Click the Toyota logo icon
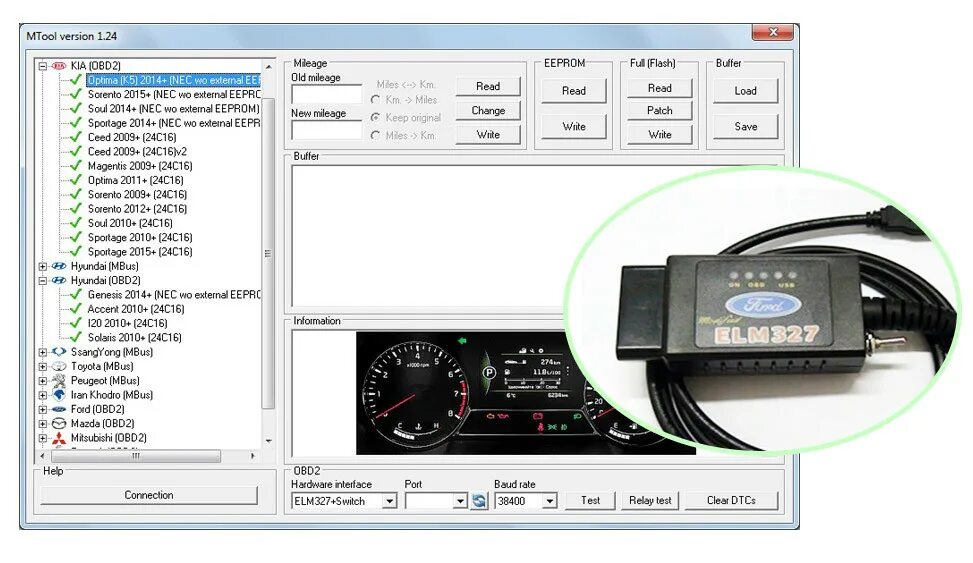 pyautogui.click(x=58, y=366)
